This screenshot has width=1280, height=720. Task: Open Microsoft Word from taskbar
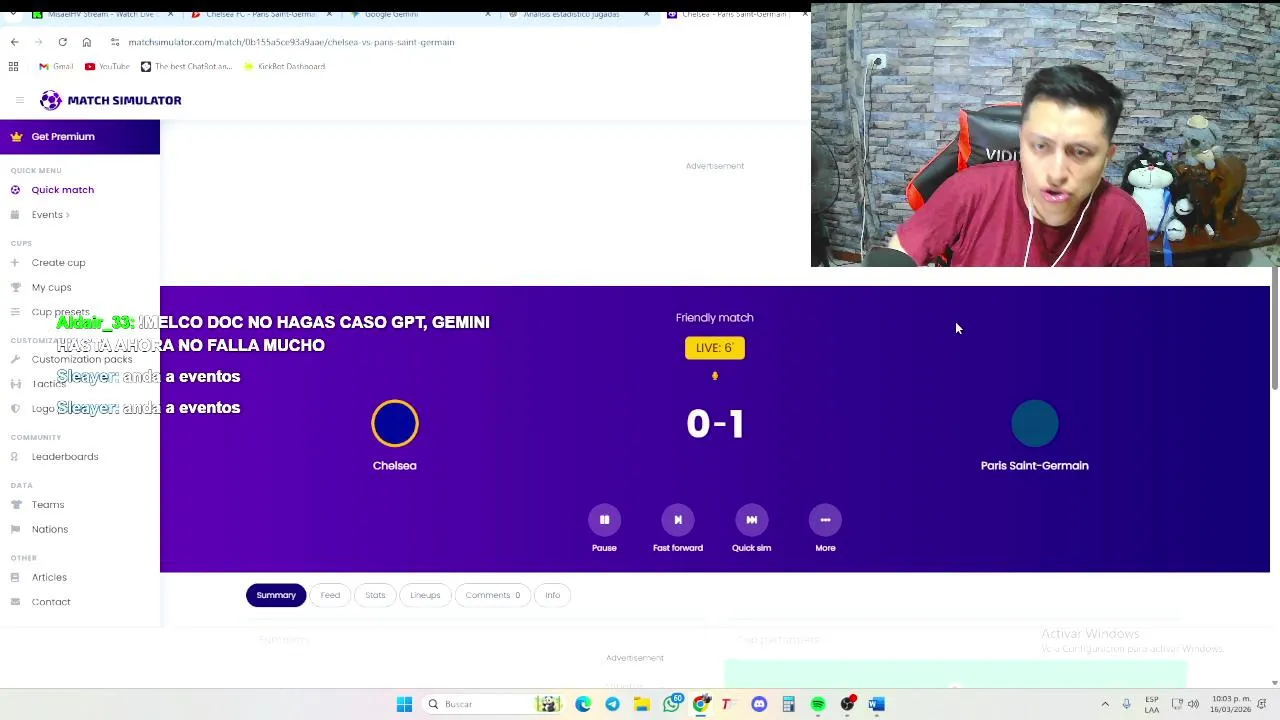(876, 704)
